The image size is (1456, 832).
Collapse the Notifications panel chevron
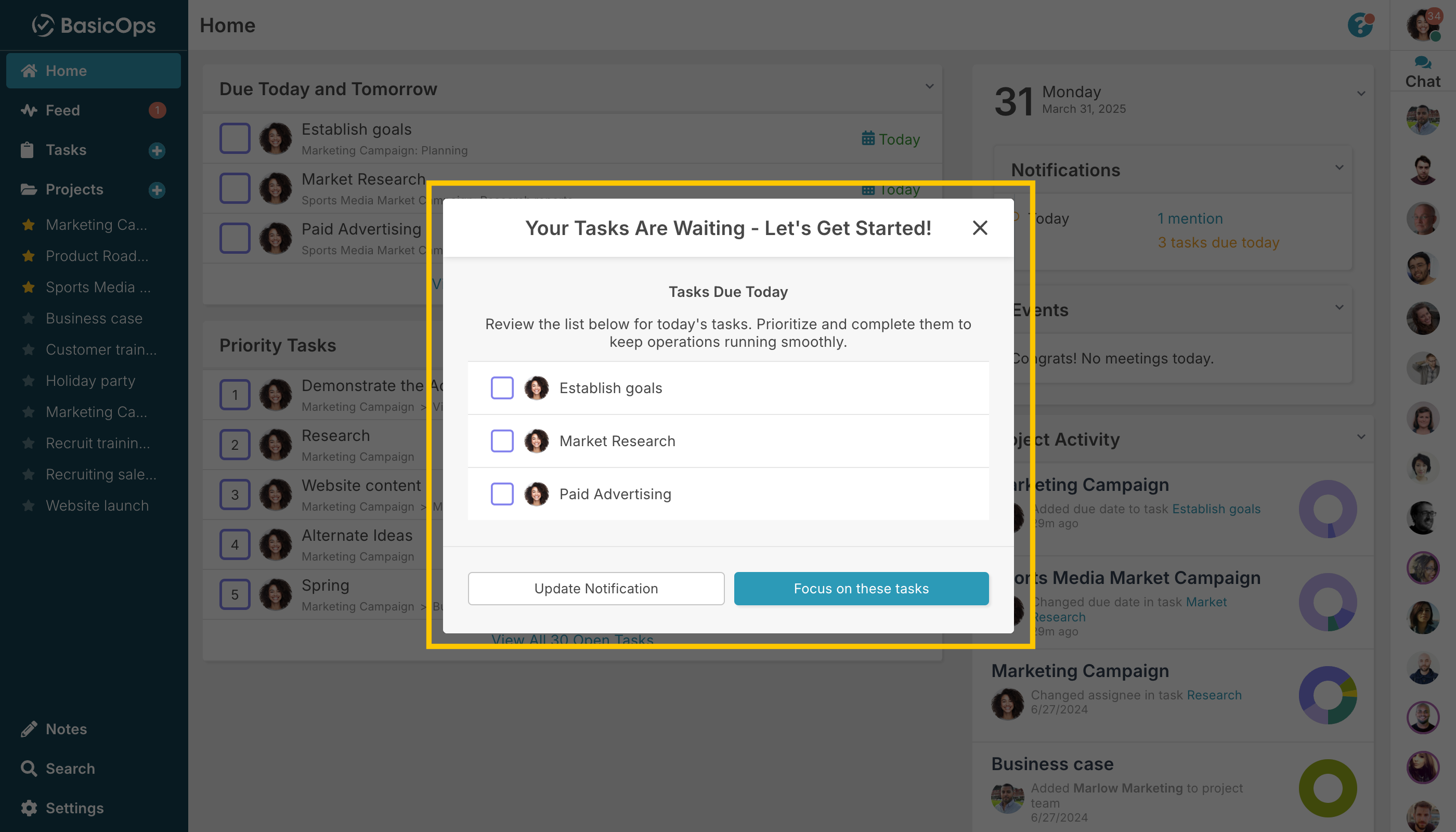tap(1339, 168)
